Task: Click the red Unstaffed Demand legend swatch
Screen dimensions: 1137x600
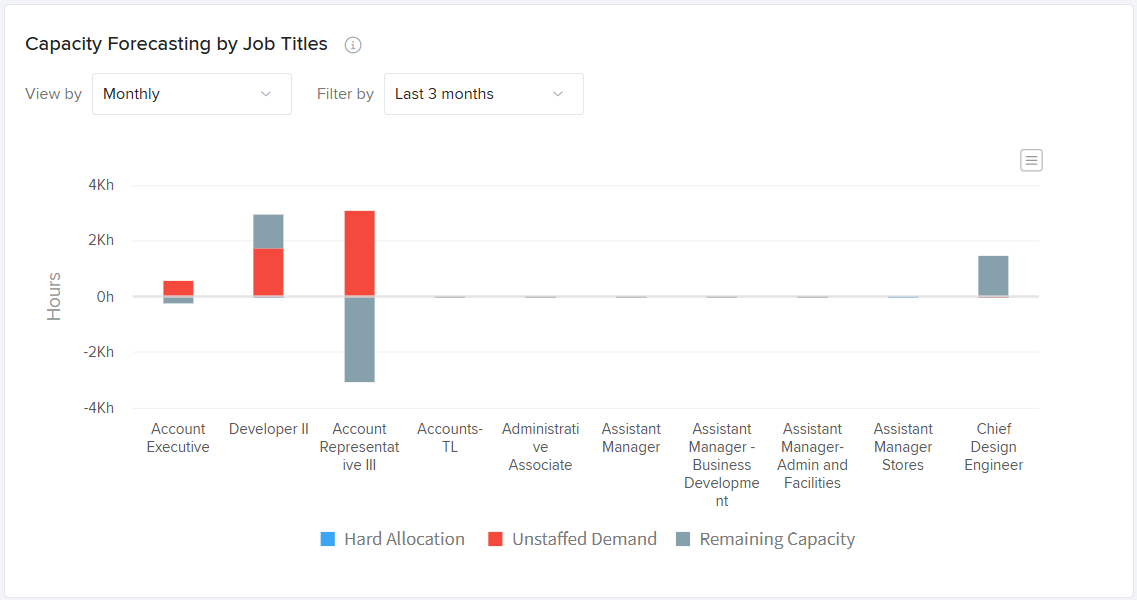Action: click(x=495, y=539)
